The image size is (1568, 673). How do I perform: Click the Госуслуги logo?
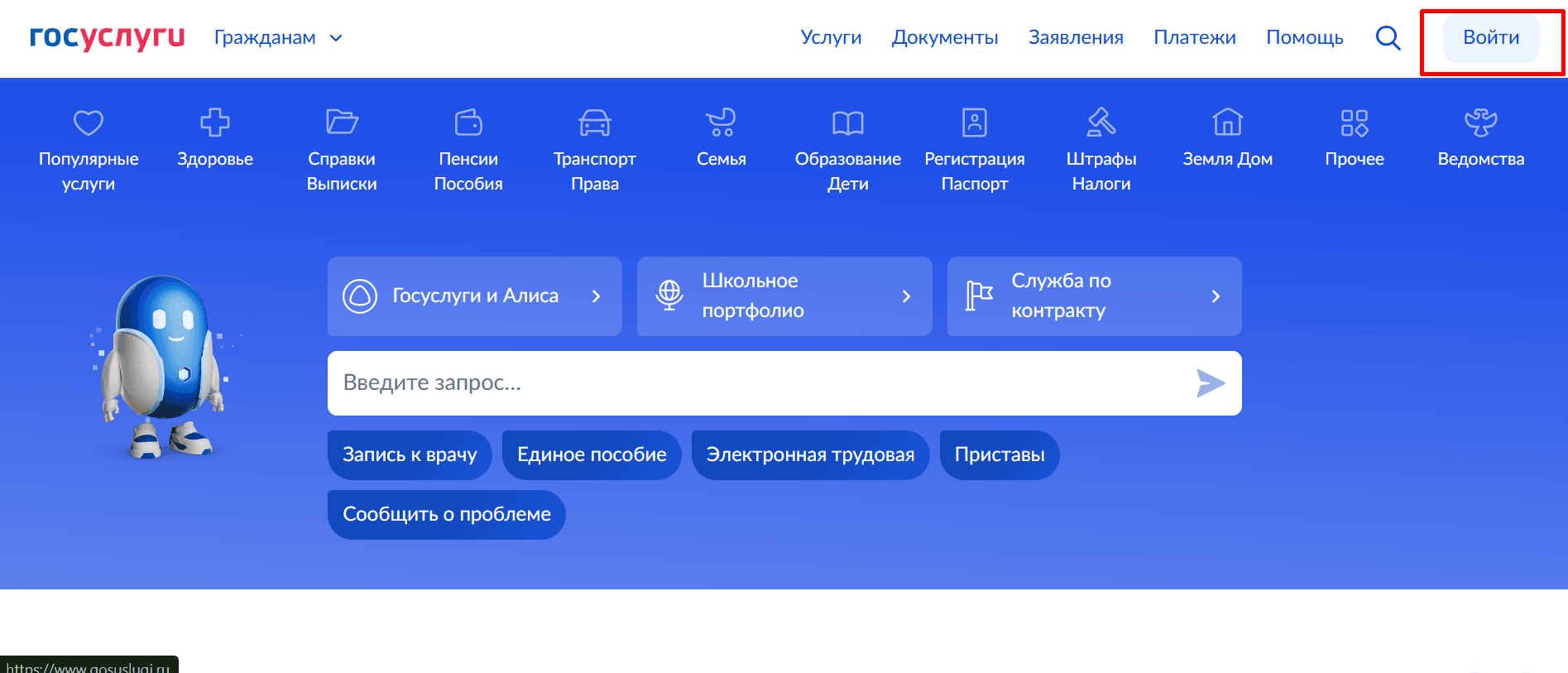pos(108,37)
